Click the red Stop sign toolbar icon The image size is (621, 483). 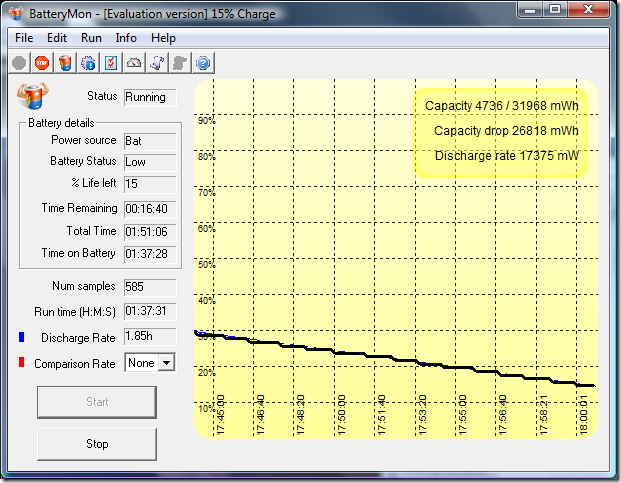(42, 62)
